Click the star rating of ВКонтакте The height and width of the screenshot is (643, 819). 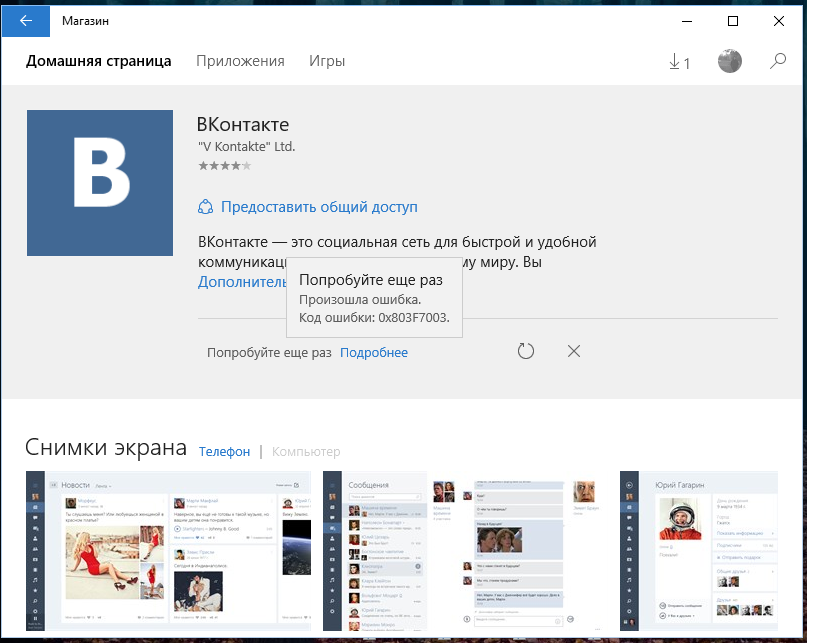pos(225,166)
